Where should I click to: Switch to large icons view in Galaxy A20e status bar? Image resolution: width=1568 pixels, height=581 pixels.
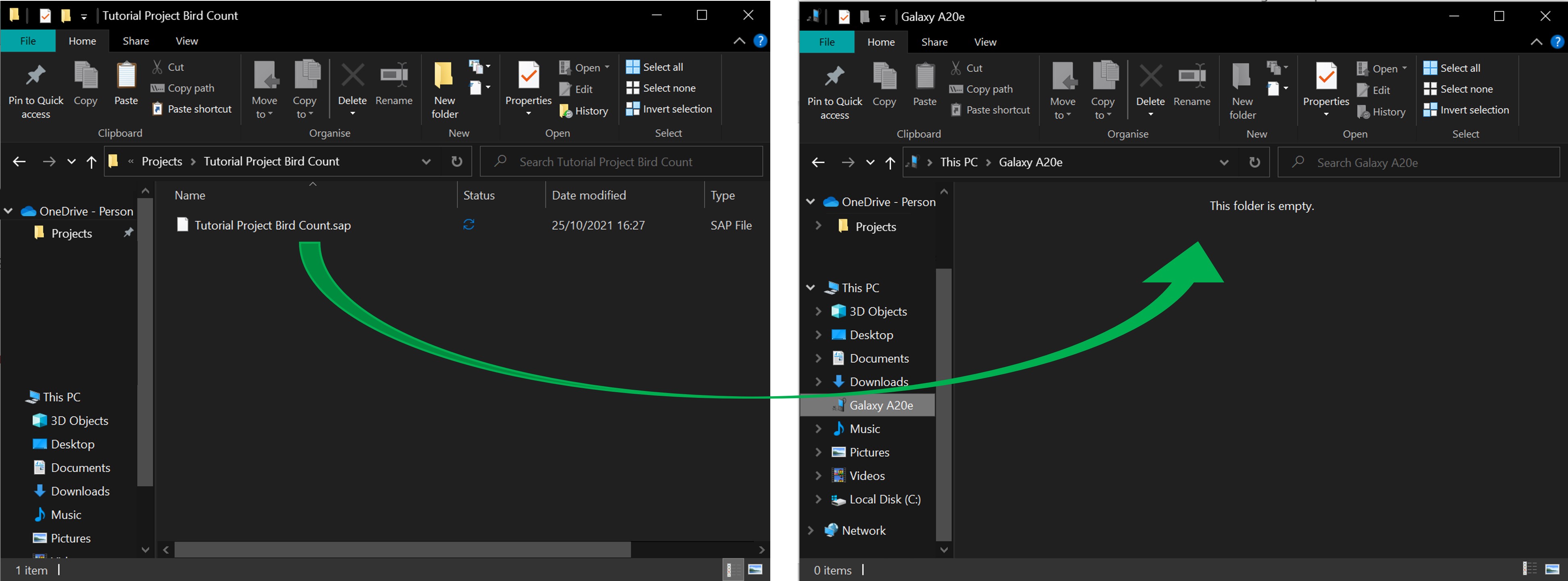1552,569
